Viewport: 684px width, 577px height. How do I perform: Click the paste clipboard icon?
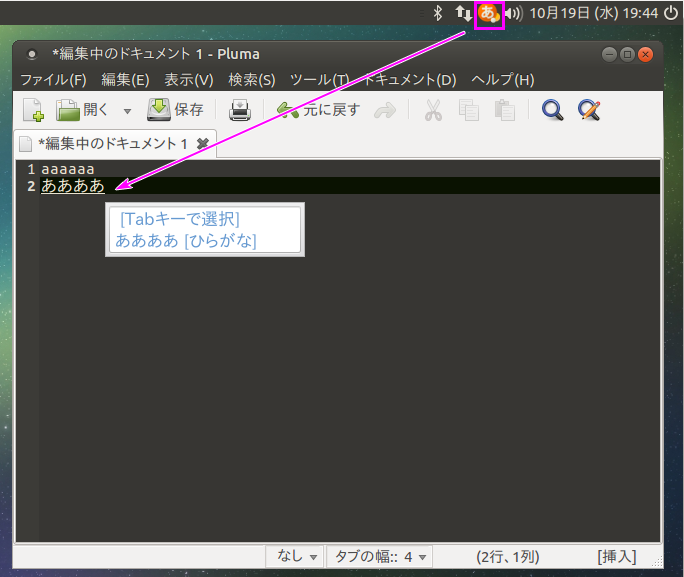coord(505,110)
